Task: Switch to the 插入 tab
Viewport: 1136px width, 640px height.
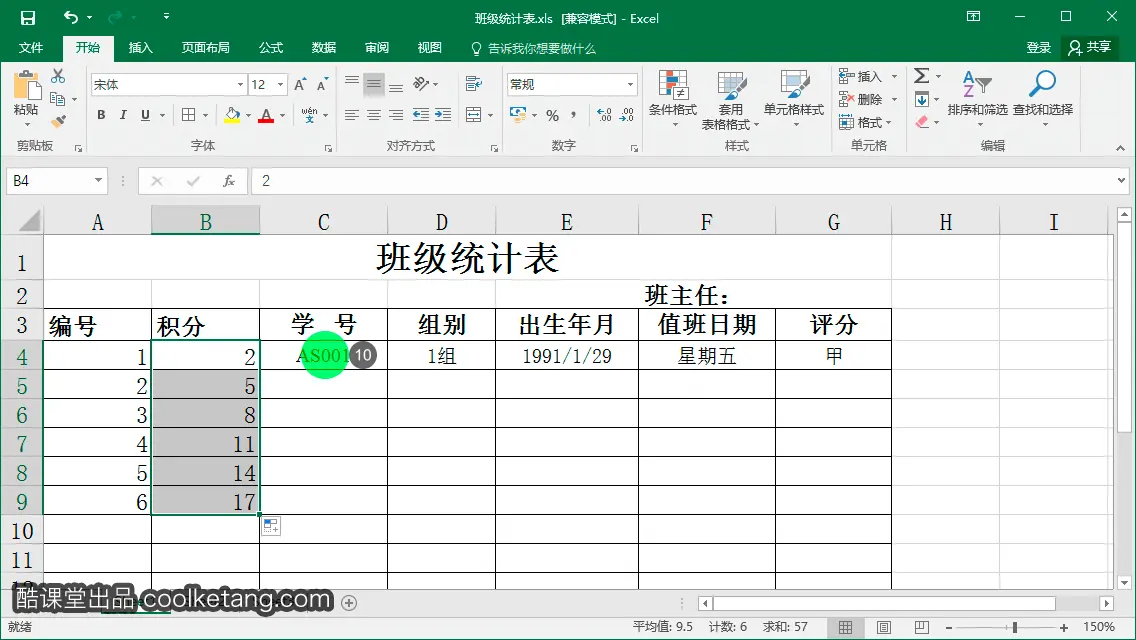Action: click(x=141, y=48)
